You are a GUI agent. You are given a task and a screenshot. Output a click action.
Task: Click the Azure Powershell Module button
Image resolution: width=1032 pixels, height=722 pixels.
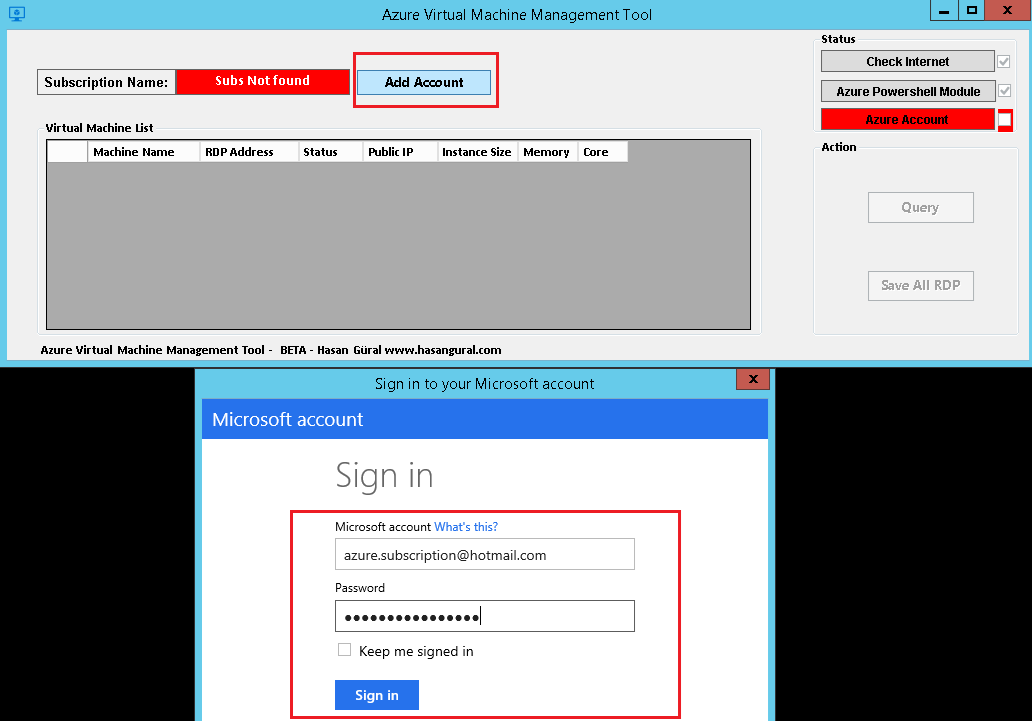[907, 91]
